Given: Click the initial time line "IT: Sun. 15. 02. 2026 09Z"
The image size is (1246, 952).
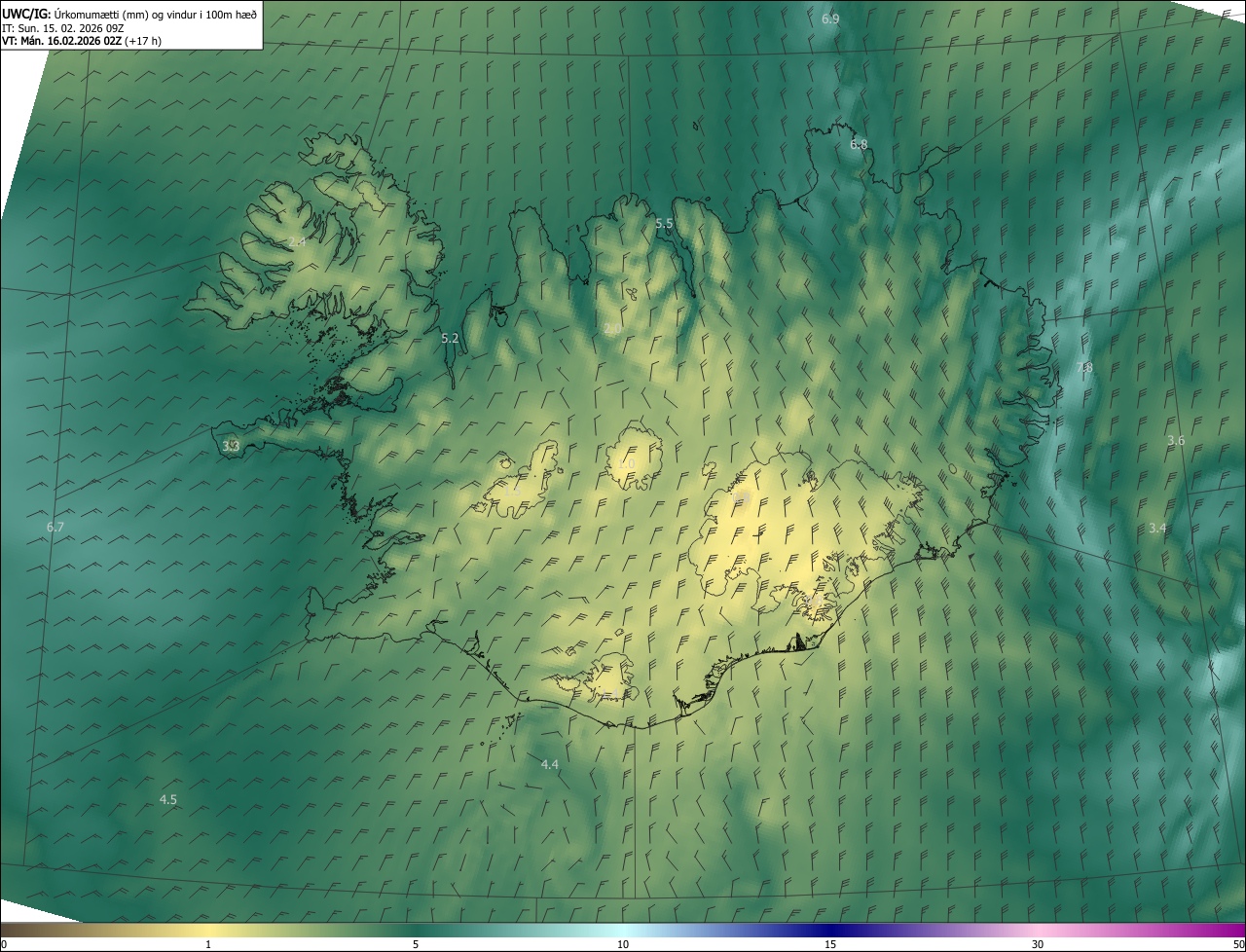Looking at the screenshot, I should point(63,27).
